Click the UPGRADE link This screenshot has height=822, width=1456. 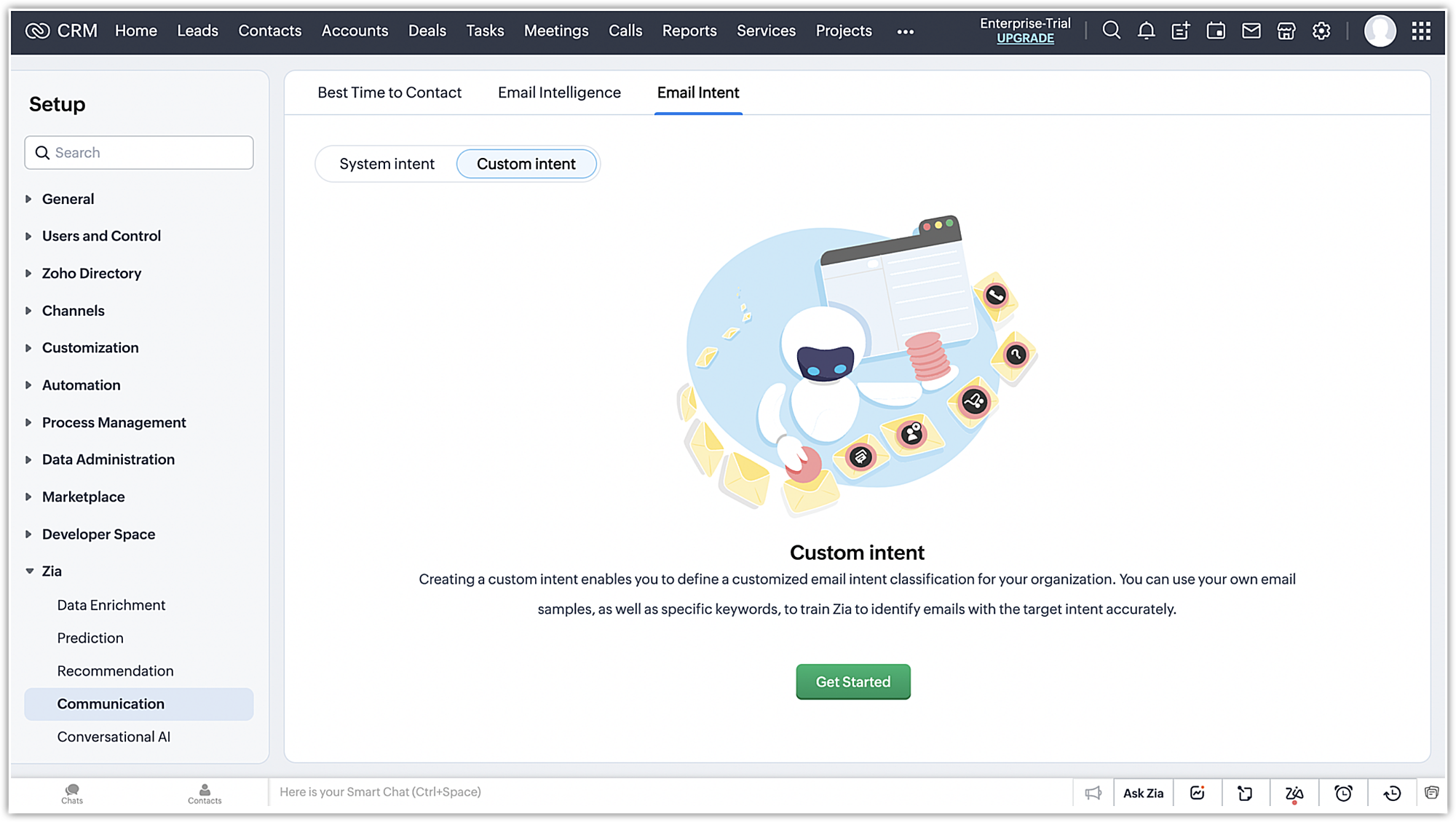(x=1025, y=39)
